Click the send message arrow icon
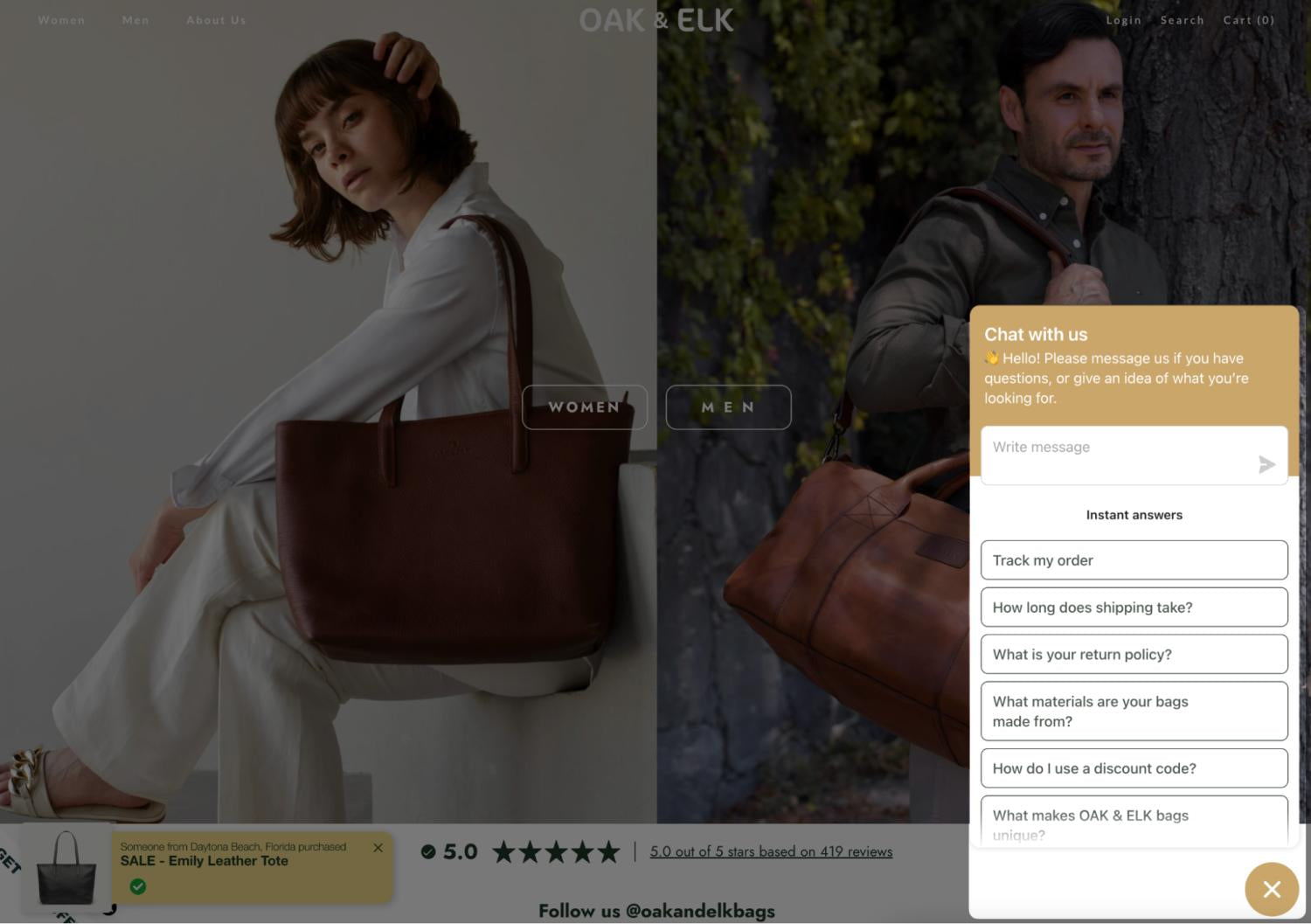 pyautogui.click(x=1266, y=464)
